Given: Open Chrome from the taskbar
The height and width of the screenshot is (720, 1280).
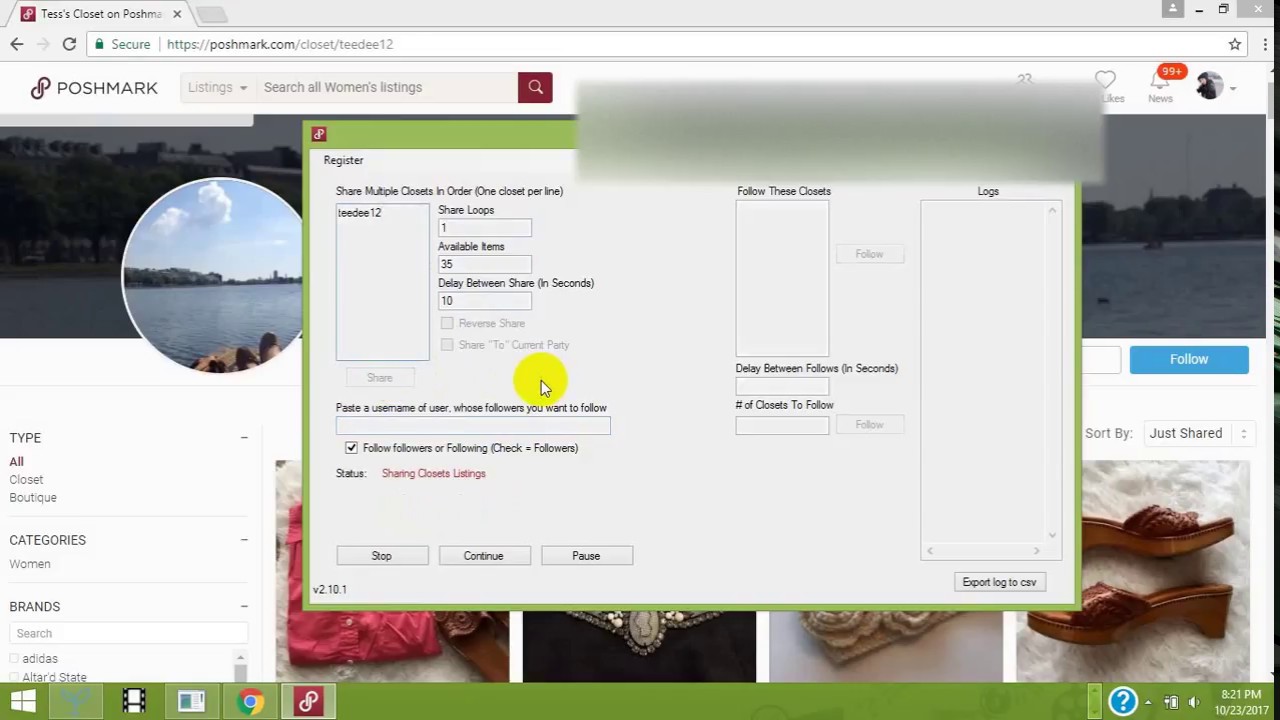Looking at the screenshot, I should [250, 701].
